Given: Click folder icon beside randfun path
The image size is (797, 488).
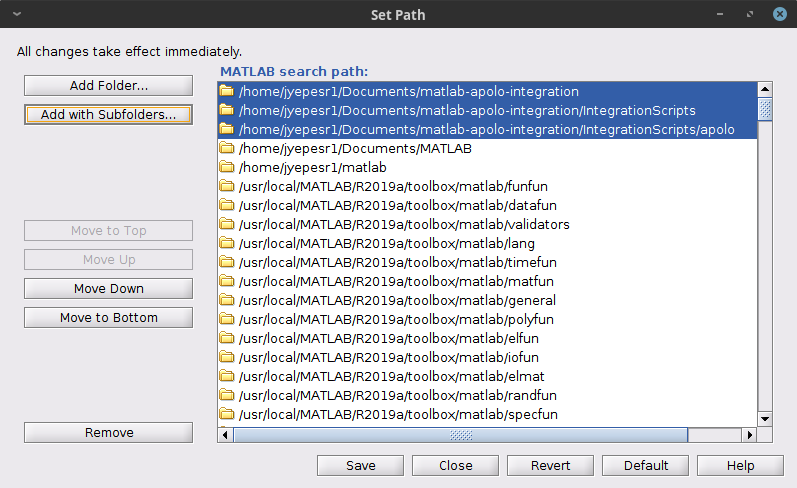Looking at the screenshot, I should (227, 394).
